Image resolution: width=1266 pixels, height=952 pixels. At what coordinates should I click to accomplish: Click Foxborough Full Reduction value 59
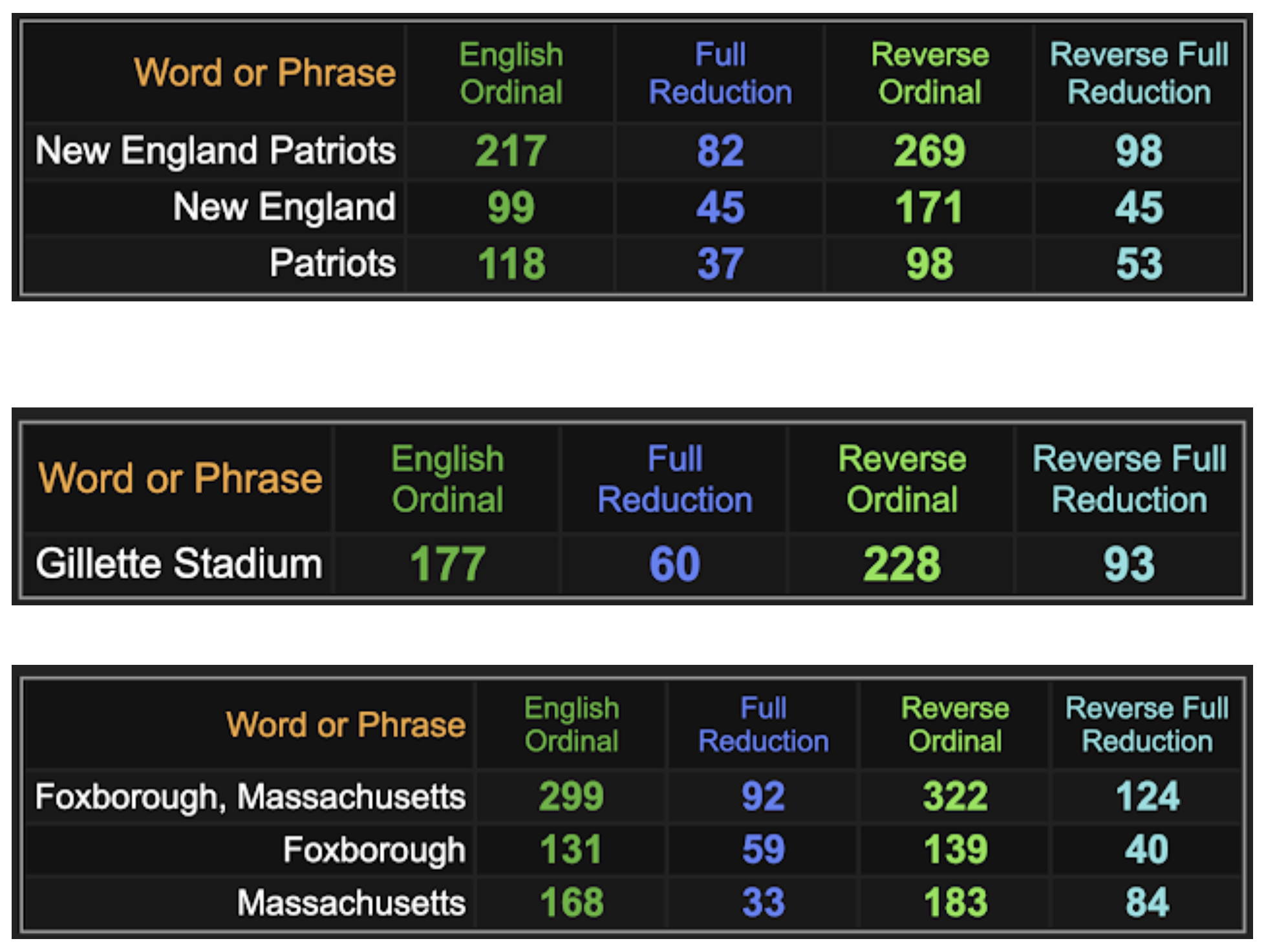764,849
